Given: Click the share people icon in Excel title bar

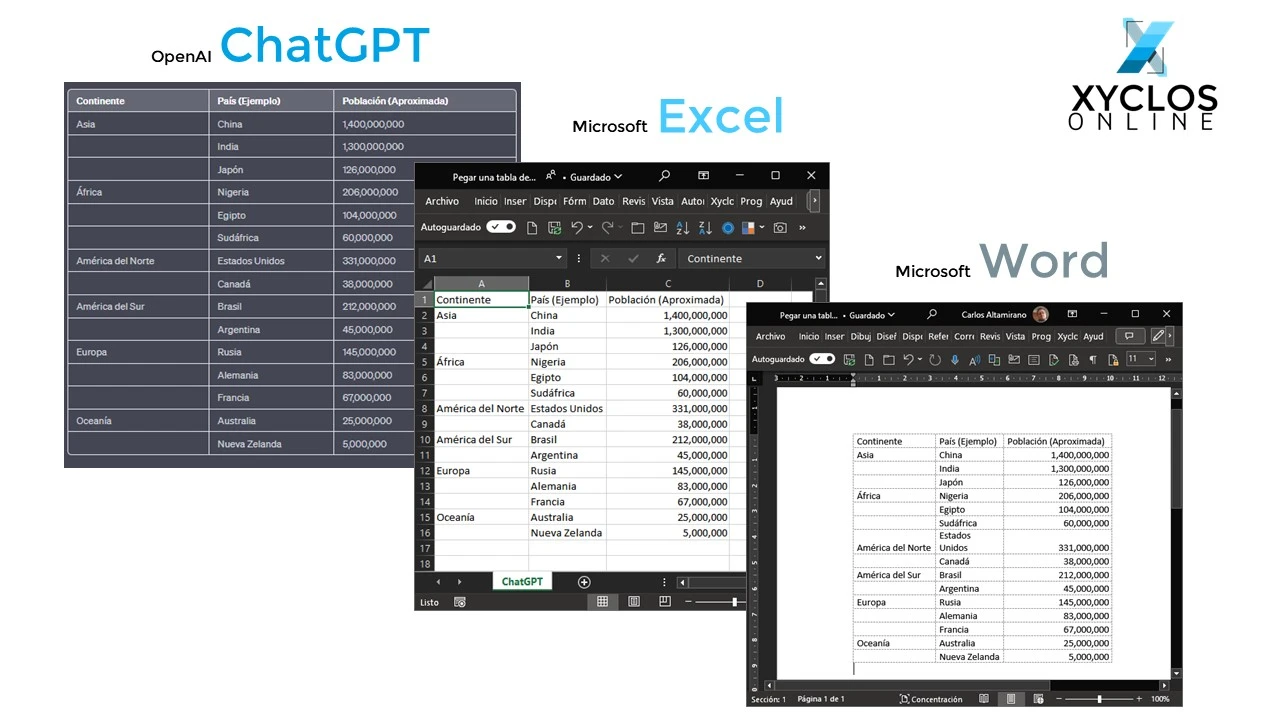Looking at the screenshot, I should pos(551,176).
